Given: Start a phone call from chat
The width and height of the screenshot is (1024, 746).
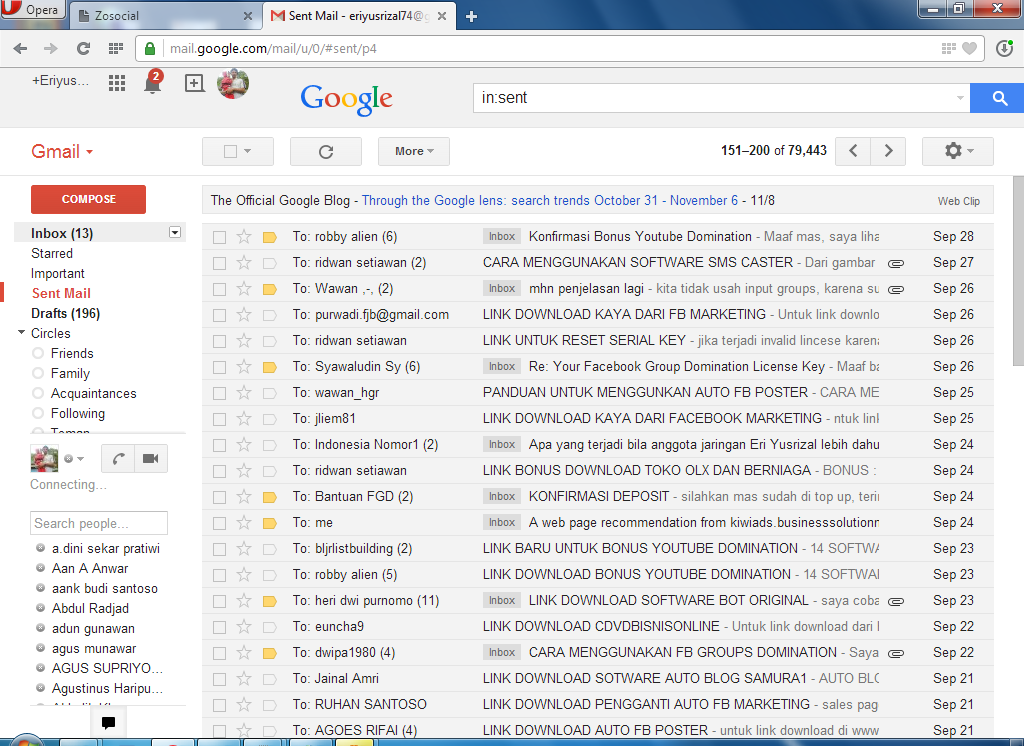Looking at the screenshot, I should (x=118, y=459).
